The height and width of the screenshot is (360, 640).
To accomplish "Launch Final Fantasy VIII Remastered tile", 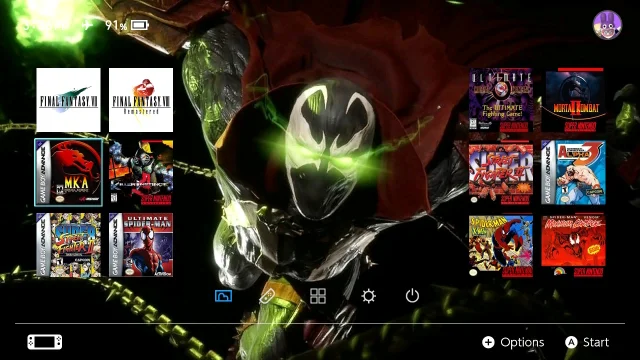I will (x=141, y=100).
